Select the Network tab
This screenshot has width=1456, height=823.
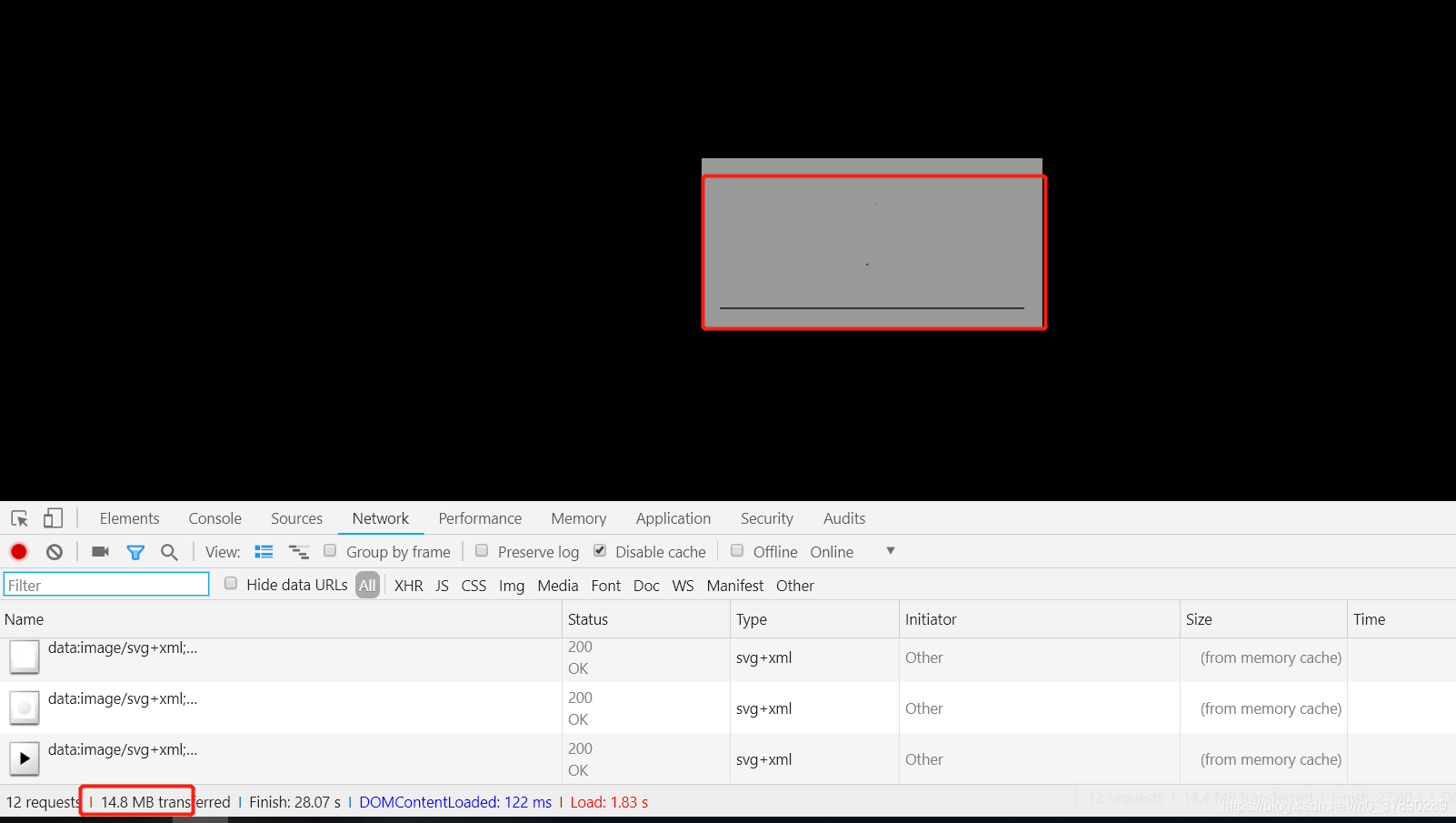(x=381, y=518)
